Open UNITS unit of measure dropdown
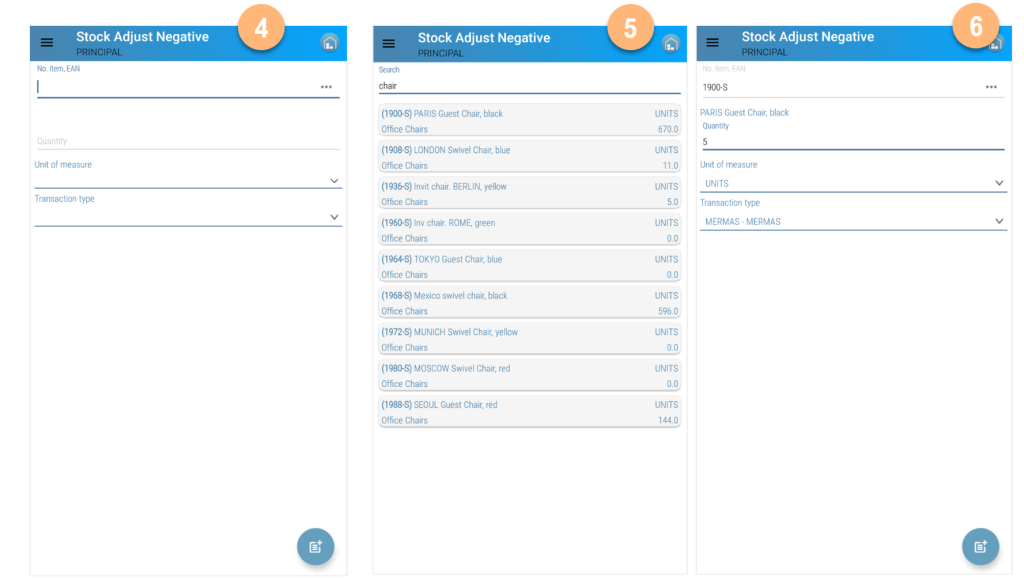This screenshot has height=588, width=1024. pyautogui.click(x=853, y=184)
